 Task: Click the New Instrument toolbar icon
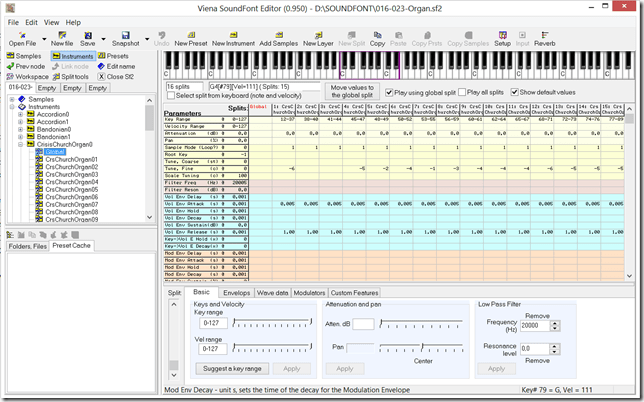pos(232,37)
